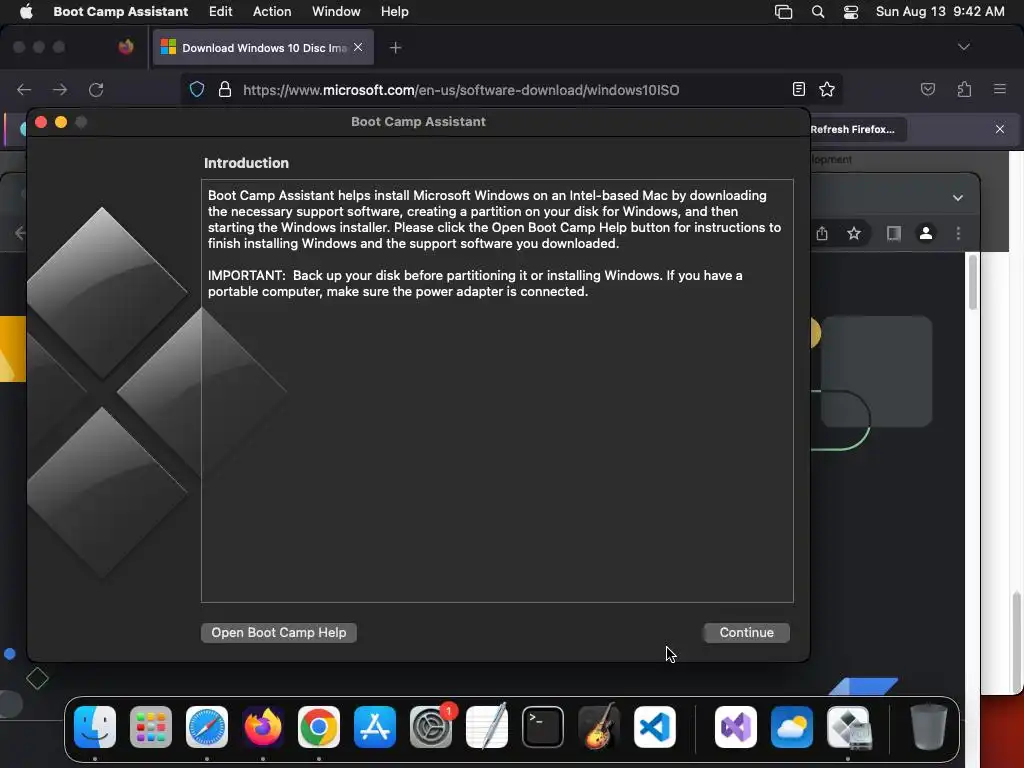This screenshot has height=768, width=1024.
Task: Click the Chrome share page icon
Action: [822, 233]
